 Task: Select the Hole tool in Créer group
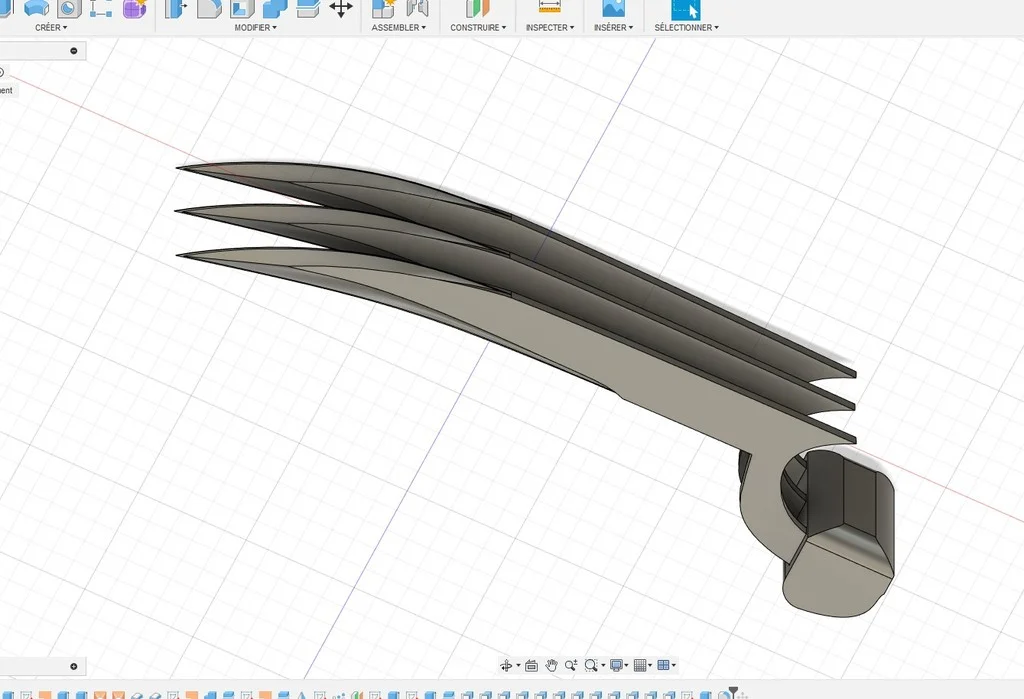point(69,7)
